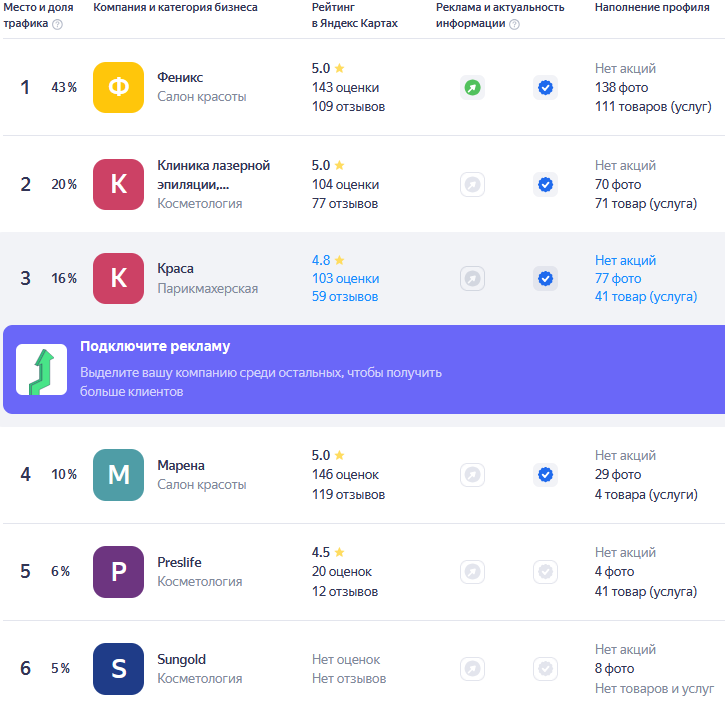The width and height of the screenshot is (725, 715).
Task: Click '146 оценок' in Марена row
Action: pyautogui.click(x=345, y=475)
